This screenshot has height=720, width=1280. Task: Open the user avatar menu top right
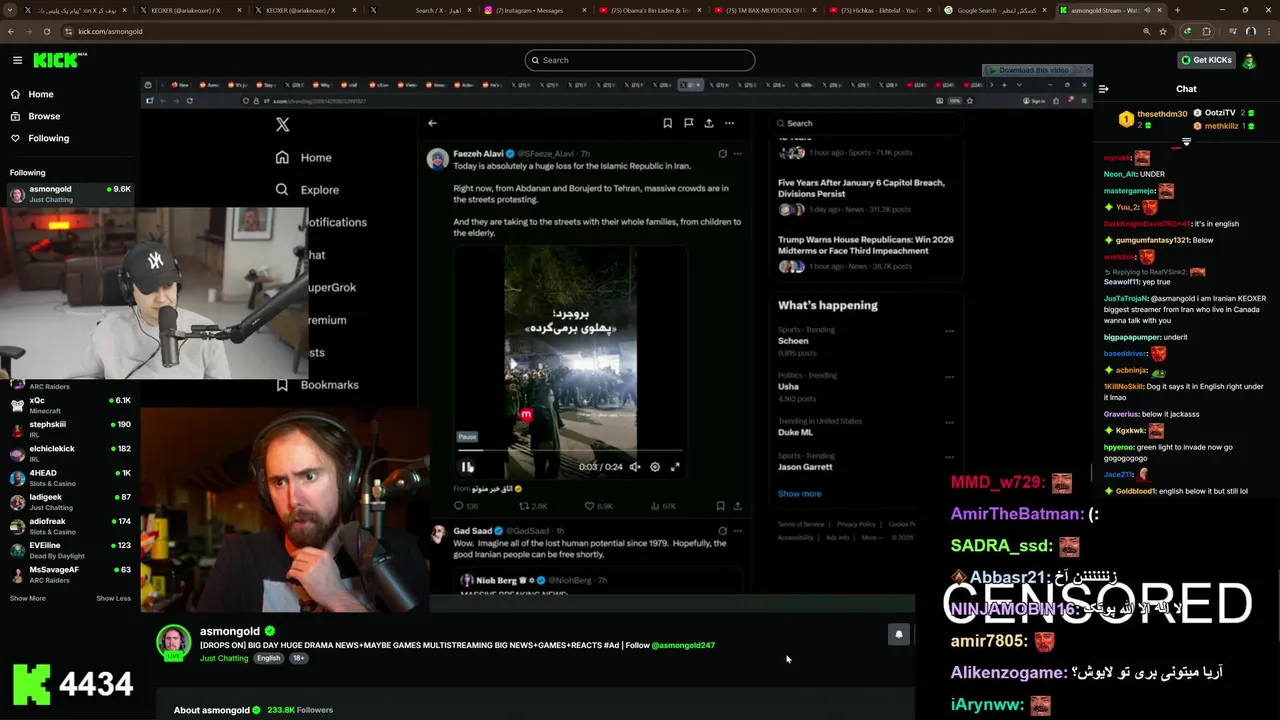click(x=1249, y=60)
